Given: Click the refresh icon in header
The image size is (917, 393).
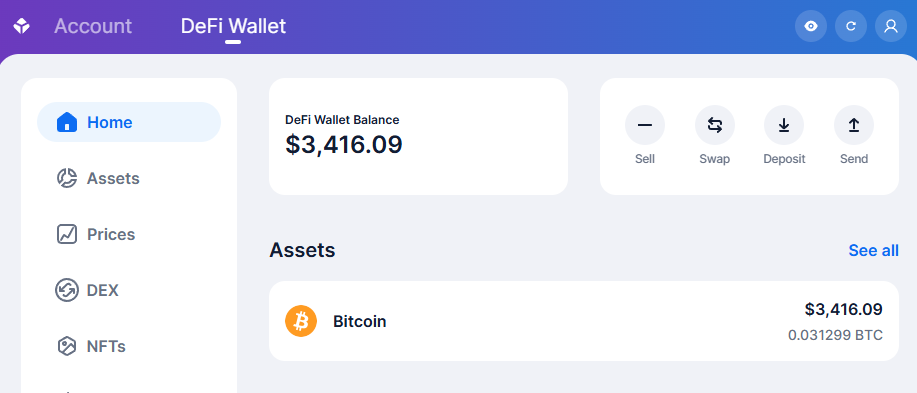Looking at the screenshot, I should pos(851,26).
